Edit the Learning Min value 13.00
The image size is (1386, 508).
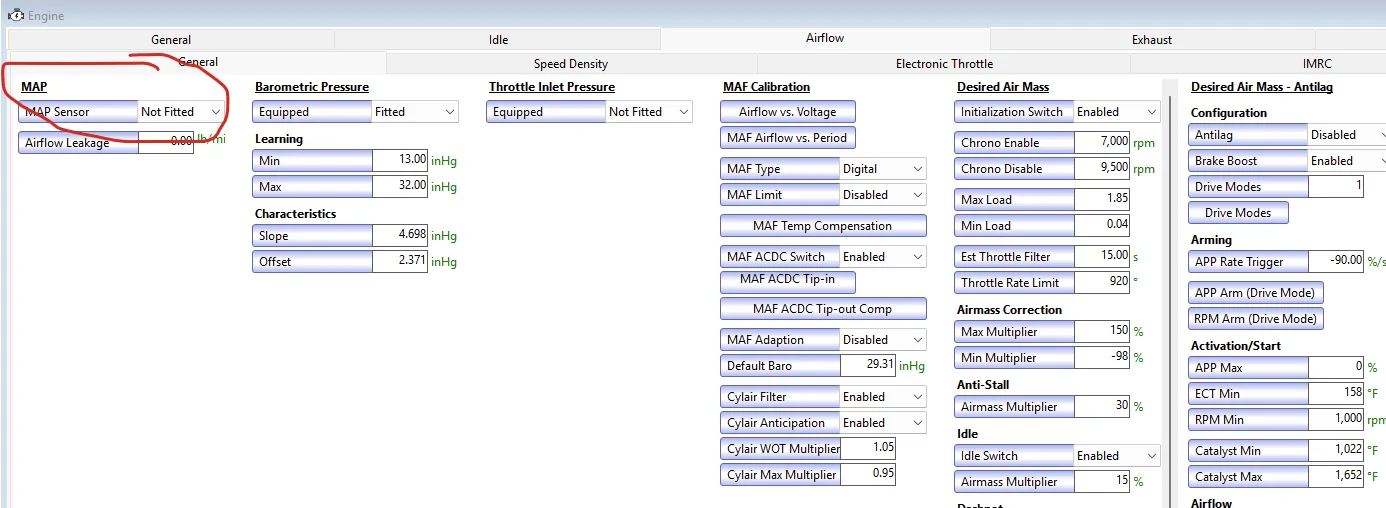pos(400,161)
